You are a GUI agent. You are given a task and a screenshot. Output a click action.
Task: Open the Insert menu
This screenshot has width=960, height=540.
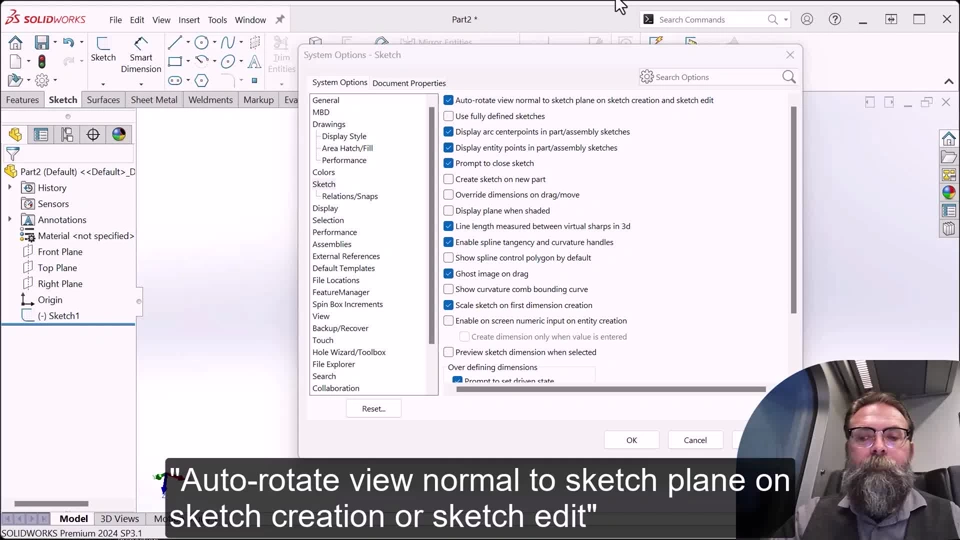(189, 20)
